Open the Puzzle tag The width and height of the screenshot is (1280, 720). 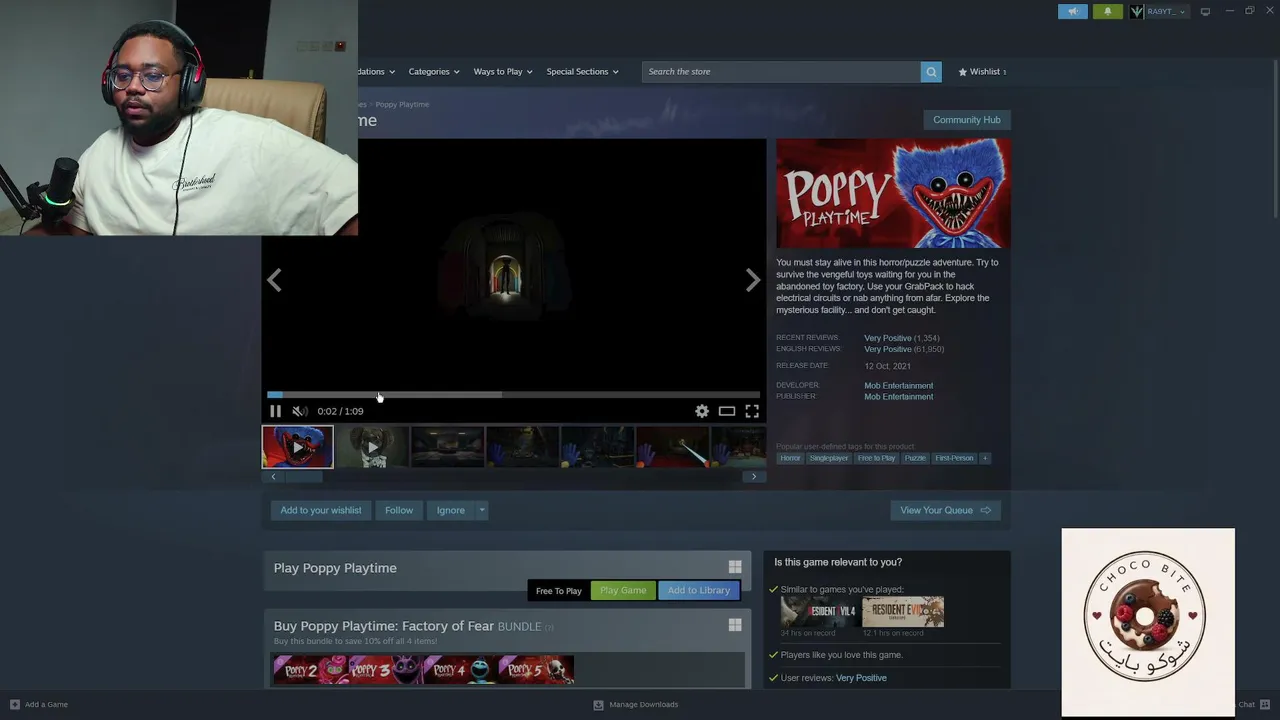[x=915, y=458]
